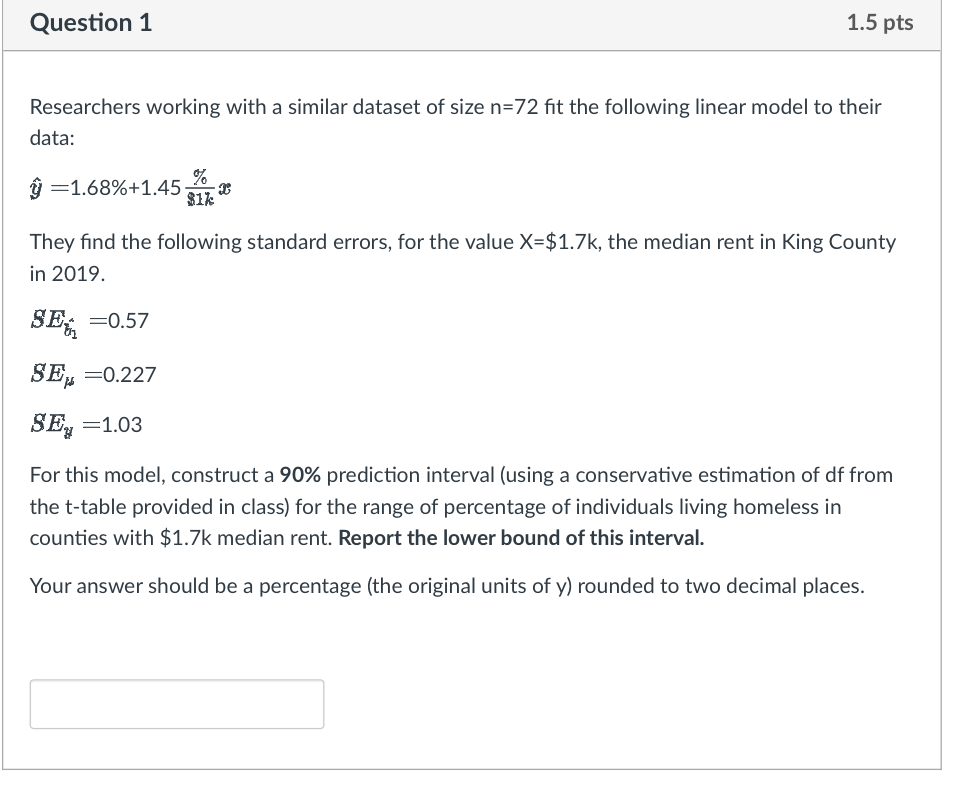
Task: Click inside the answer input field
Action: pyautogui.click(x=177, y=704)
